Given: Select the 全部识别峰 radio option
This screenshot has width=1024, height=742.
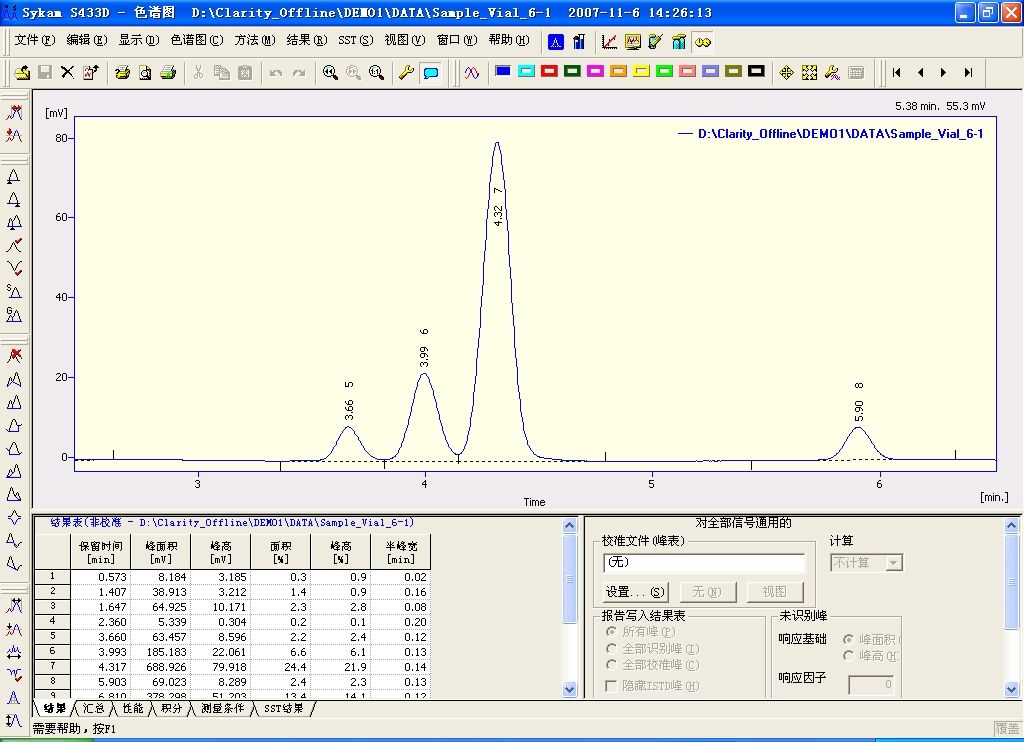Looking at the screenshot, I should tap(611, 648).
